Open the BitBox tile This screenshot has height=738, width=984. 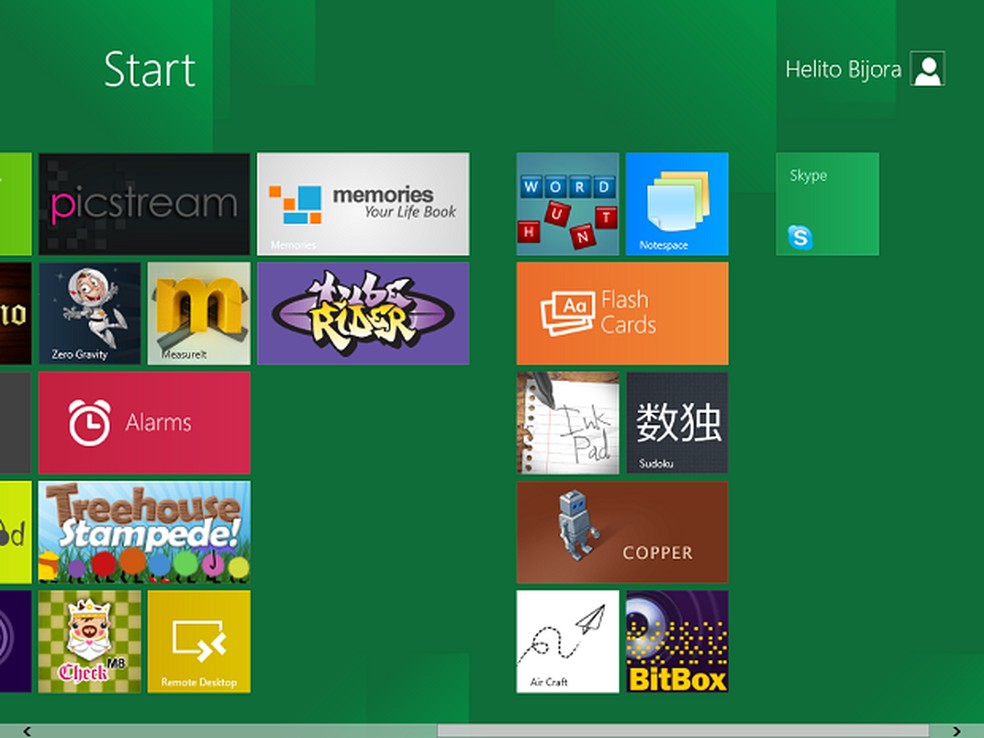[x=677, y=641]
